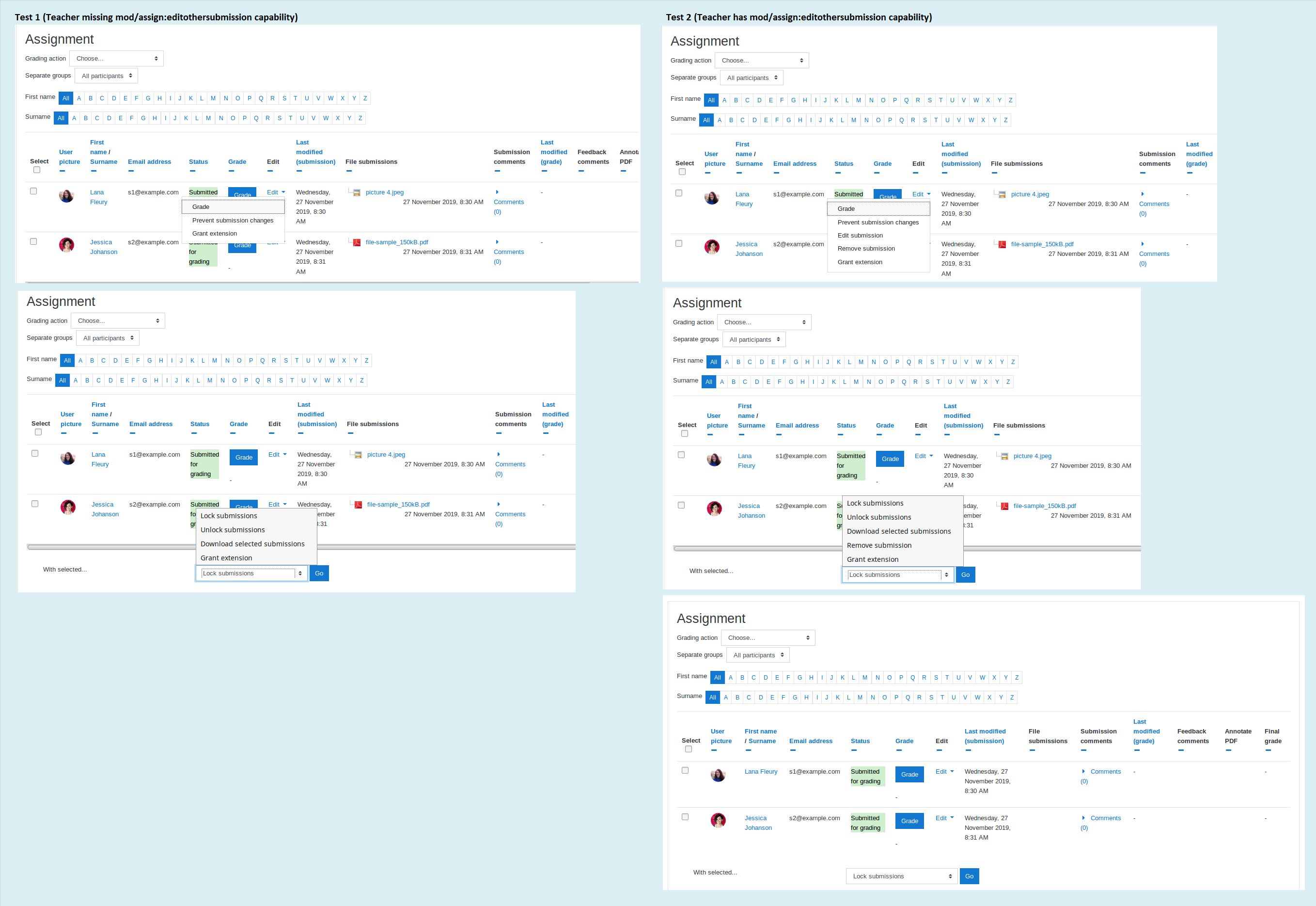Click Lana Fleury's avatar in Test 2 middle panel

714,459
